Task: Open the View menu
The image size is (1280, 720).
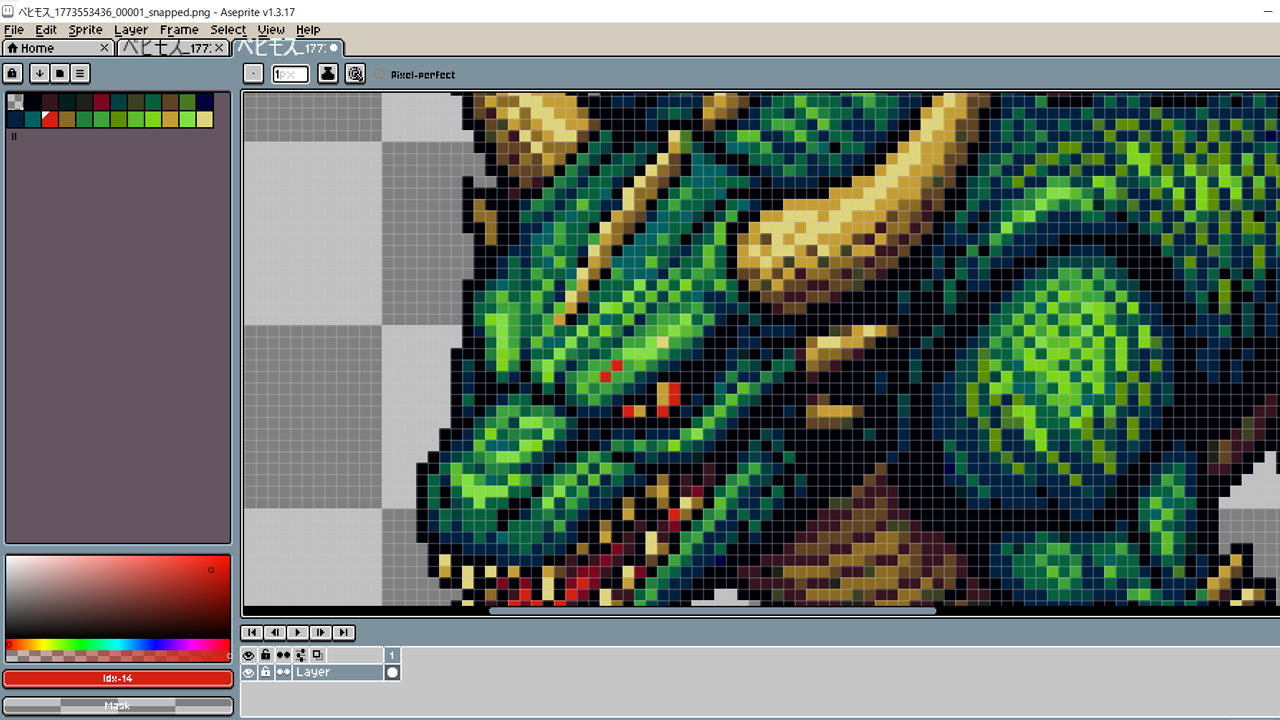Action: tap(270, 29)
